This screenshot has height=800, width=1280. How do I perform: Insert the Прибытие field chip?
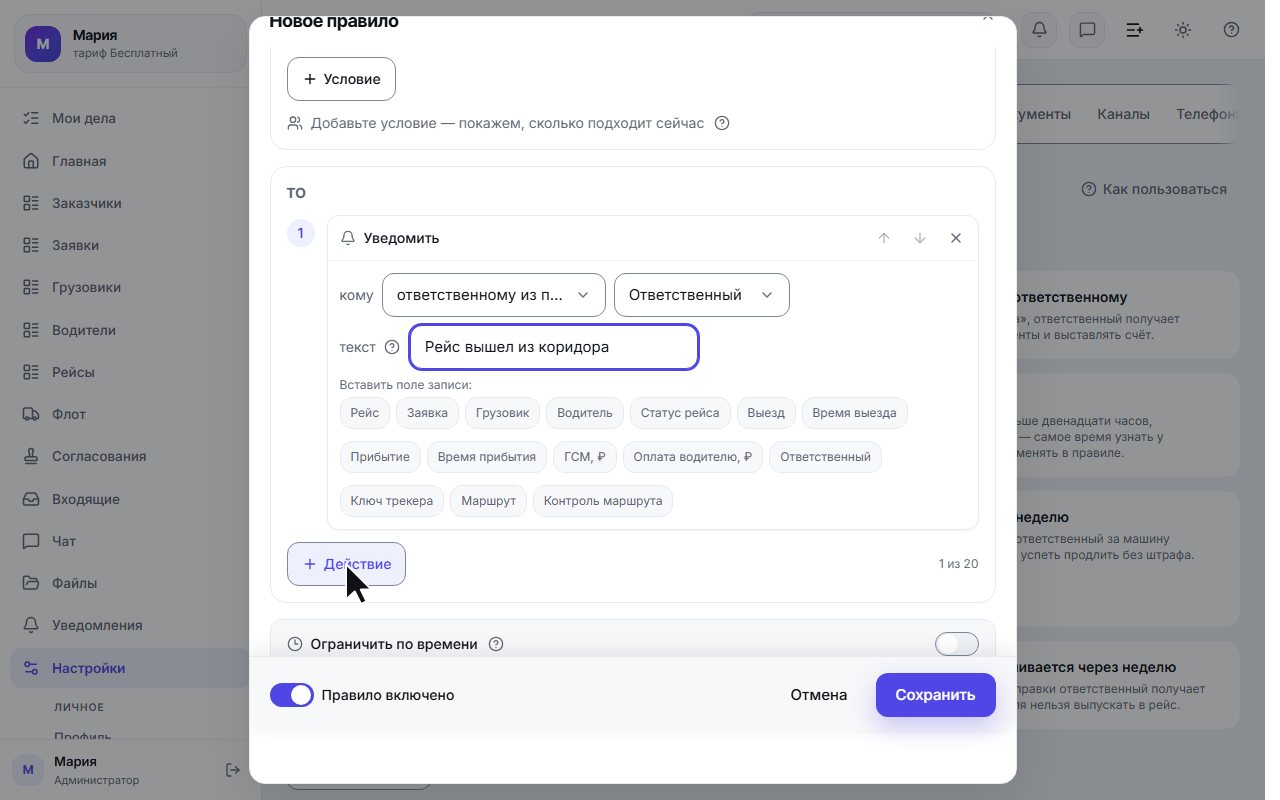pyautogui.click(x=380, y=457)
